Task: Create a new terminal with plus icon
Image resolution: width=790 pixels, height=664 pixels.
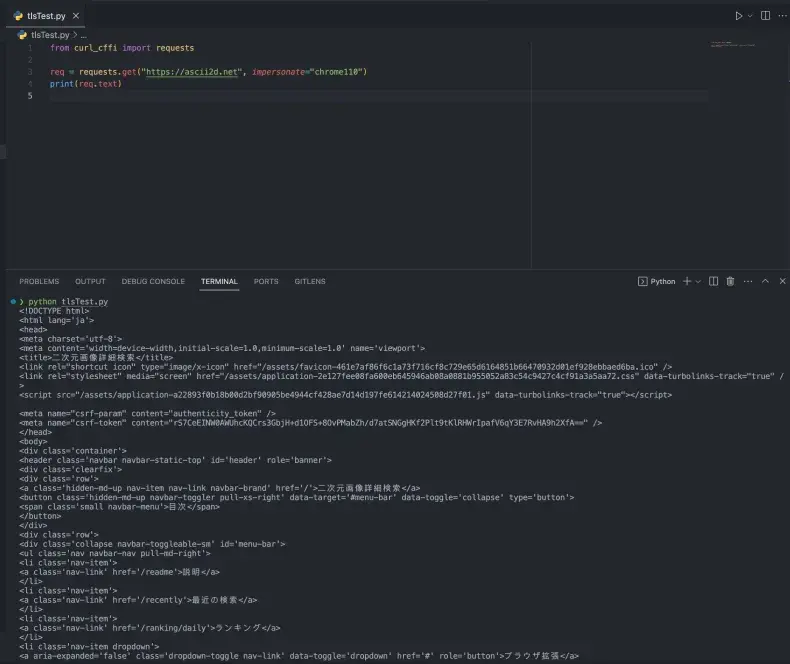Action: tap(687, 282)
